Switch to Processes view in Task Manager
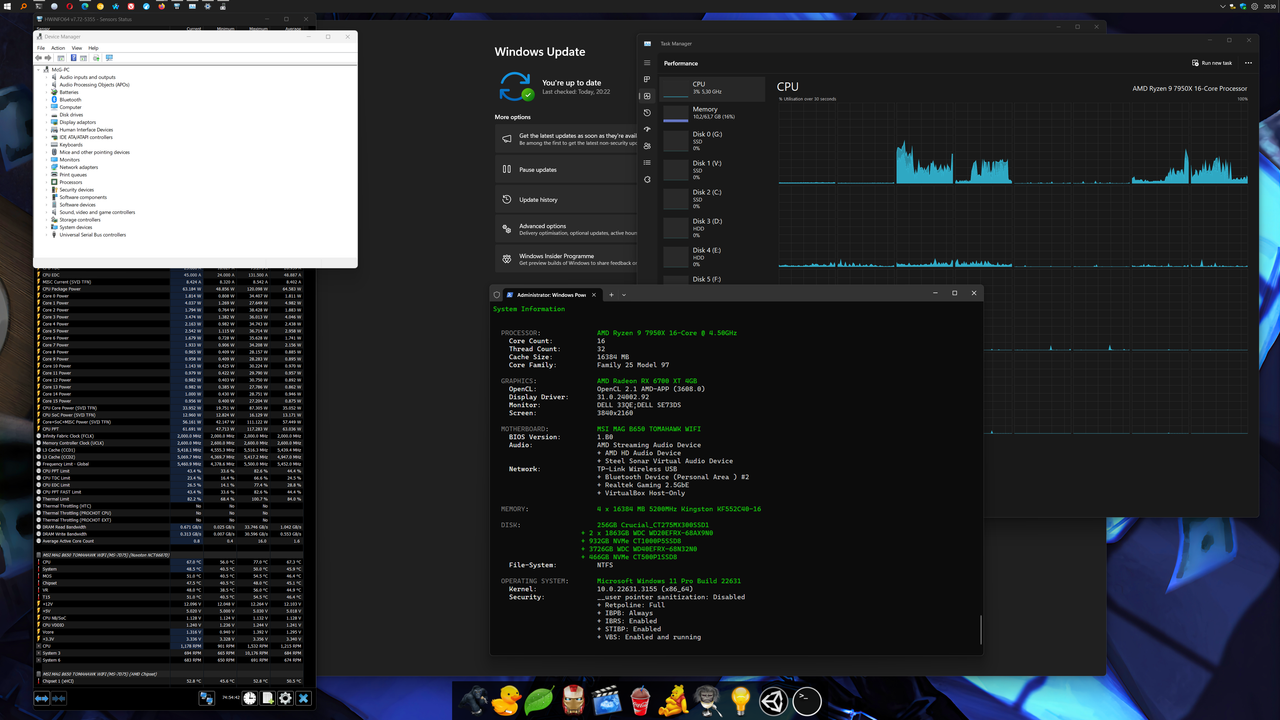Image resolution: width=1280 pixels, height=720 pixels. [x=646, y=79]
